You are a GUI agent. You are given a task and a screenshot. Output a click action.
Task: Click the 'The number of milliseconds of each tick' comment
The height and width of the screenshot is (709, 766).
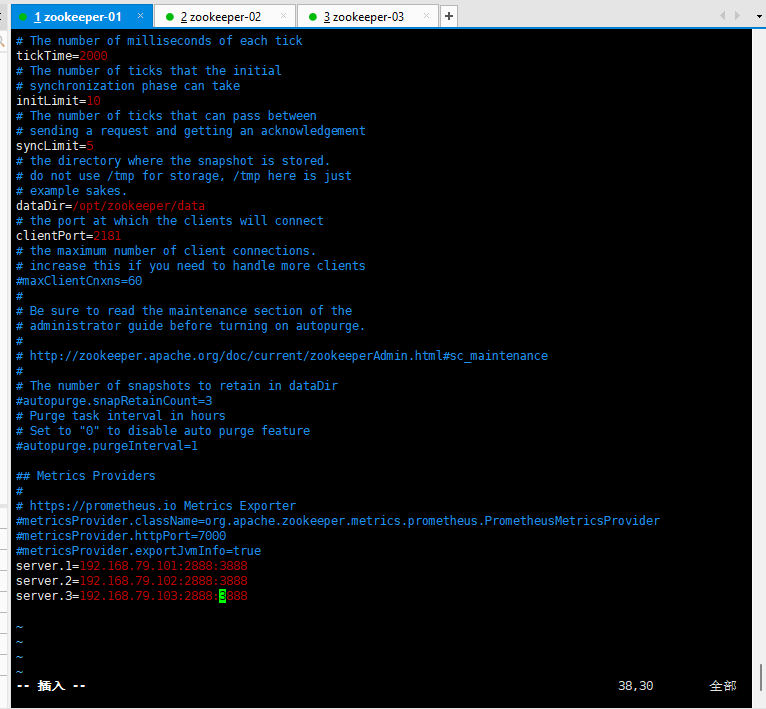[159, 41]
